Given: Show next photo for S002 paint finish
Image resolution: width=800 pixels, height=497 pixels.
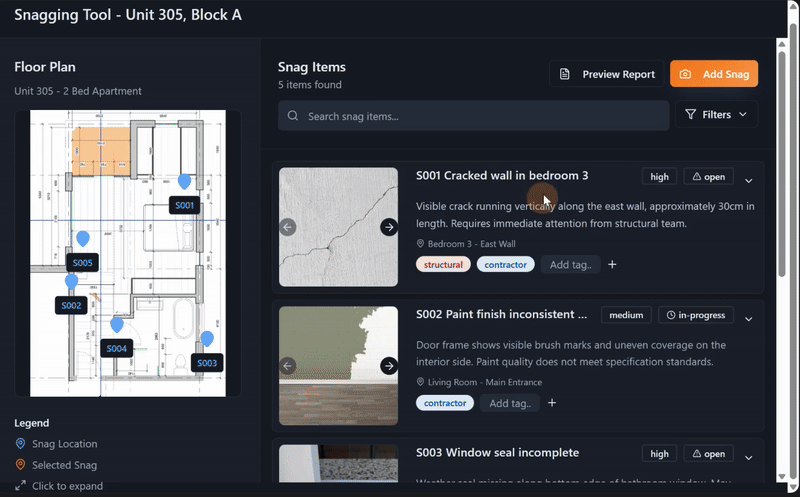Looking at the screenshot, I should [x=389, y=365].
